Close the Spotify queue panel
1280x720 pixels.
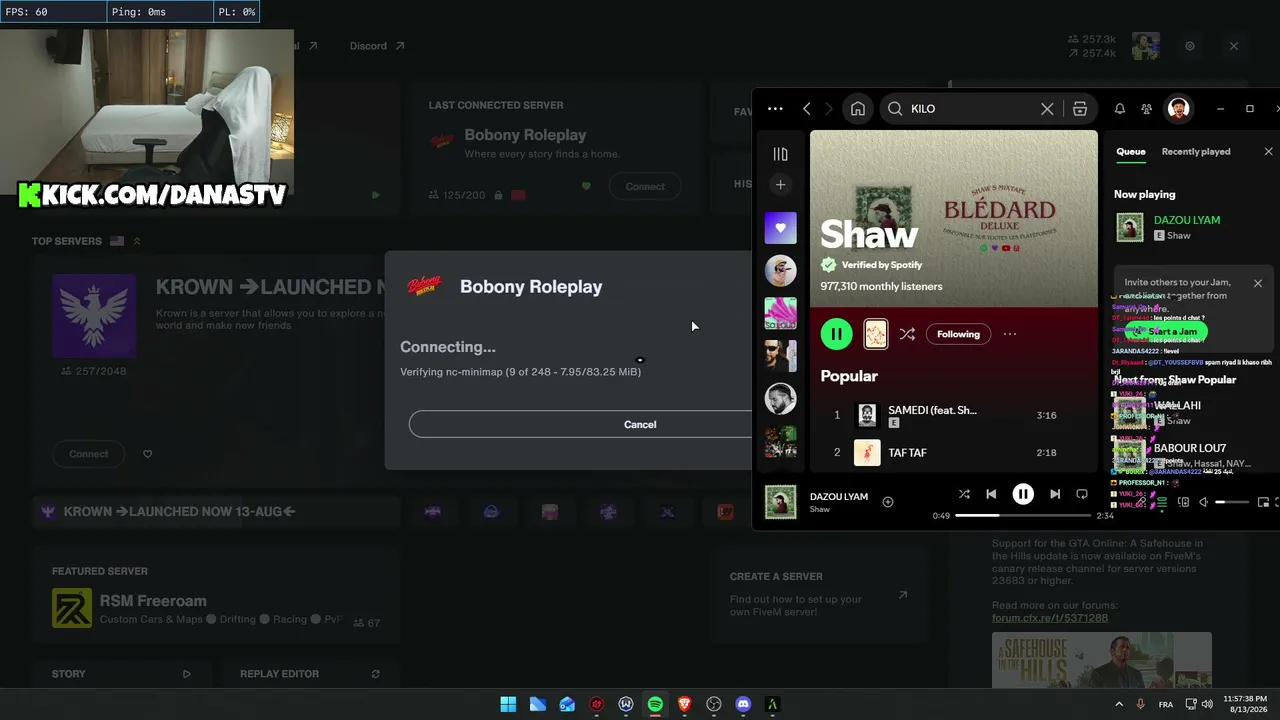[1269, 152]
